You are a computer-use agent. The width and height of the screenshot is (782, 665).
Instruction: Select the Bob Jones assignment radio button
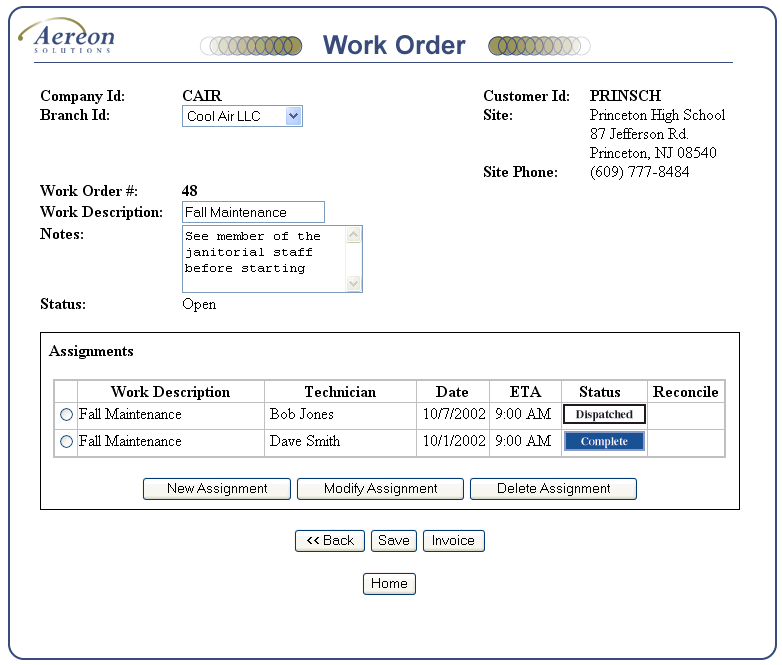tap(67, 415)
